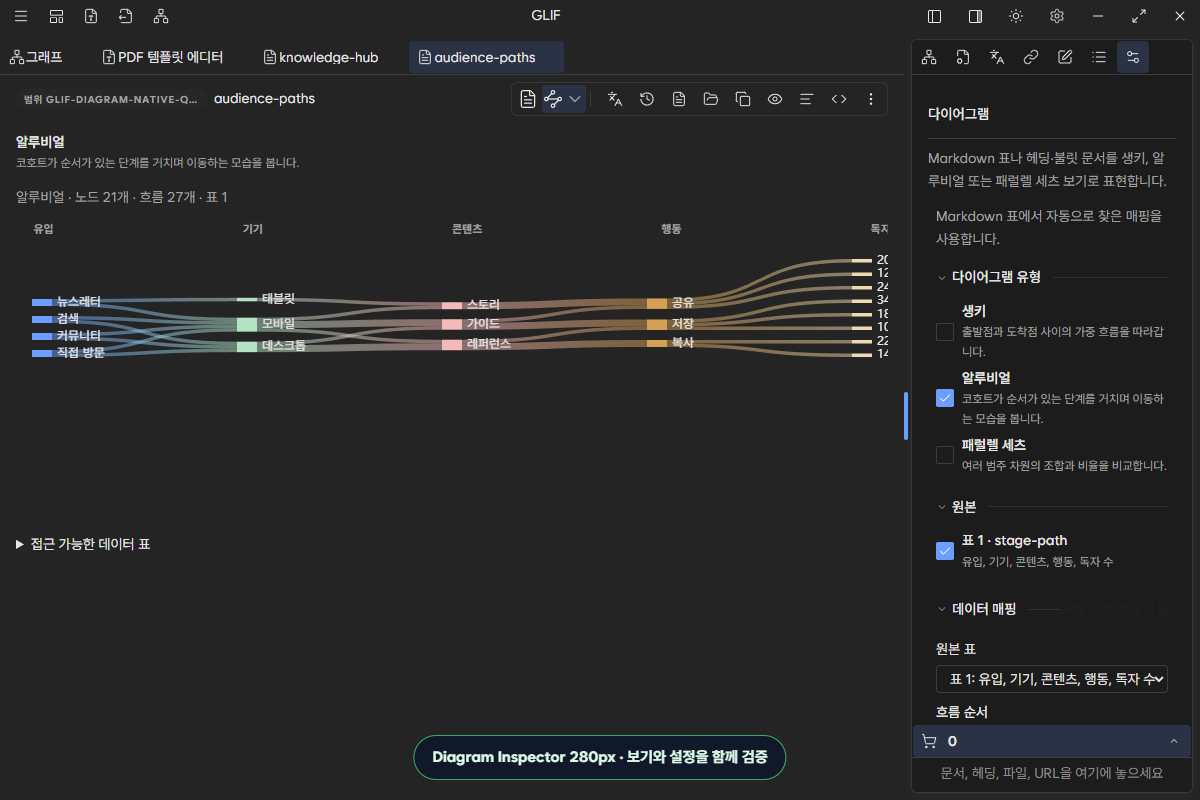1200x800 pixels.
Task: Open the diagram mode dropdown chevron
Action: tap(575, 99)
